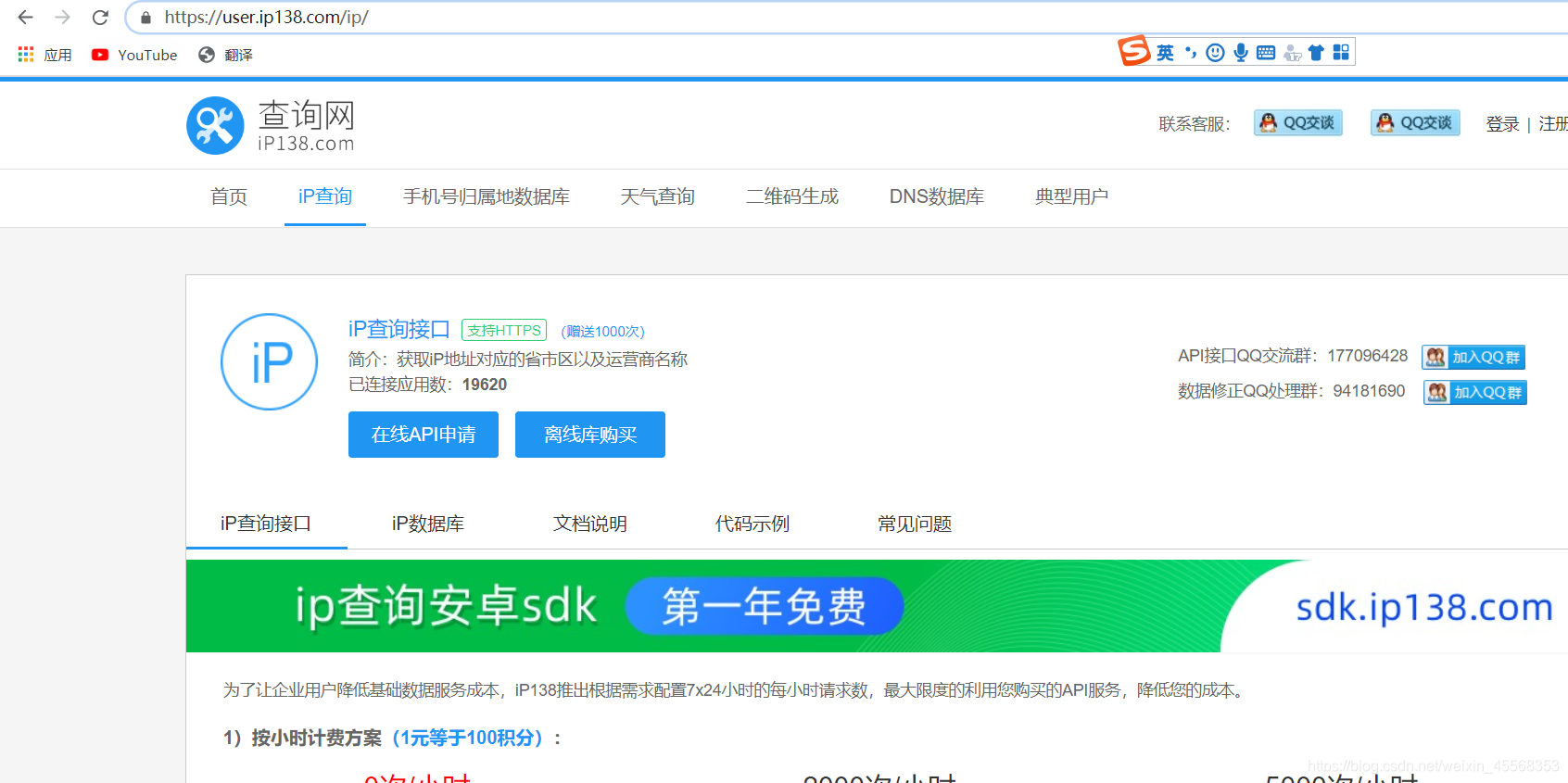Click the 离线库购买 button
1568x783 pixels.
tap(590, 435)
